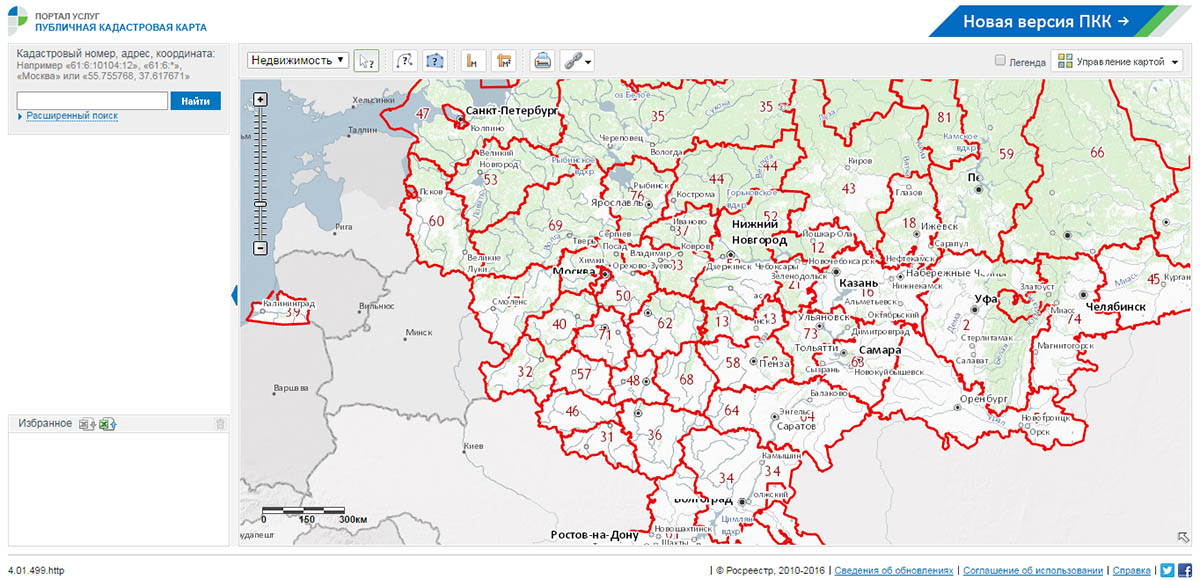Click the Пенза city label

click(774, 363)
